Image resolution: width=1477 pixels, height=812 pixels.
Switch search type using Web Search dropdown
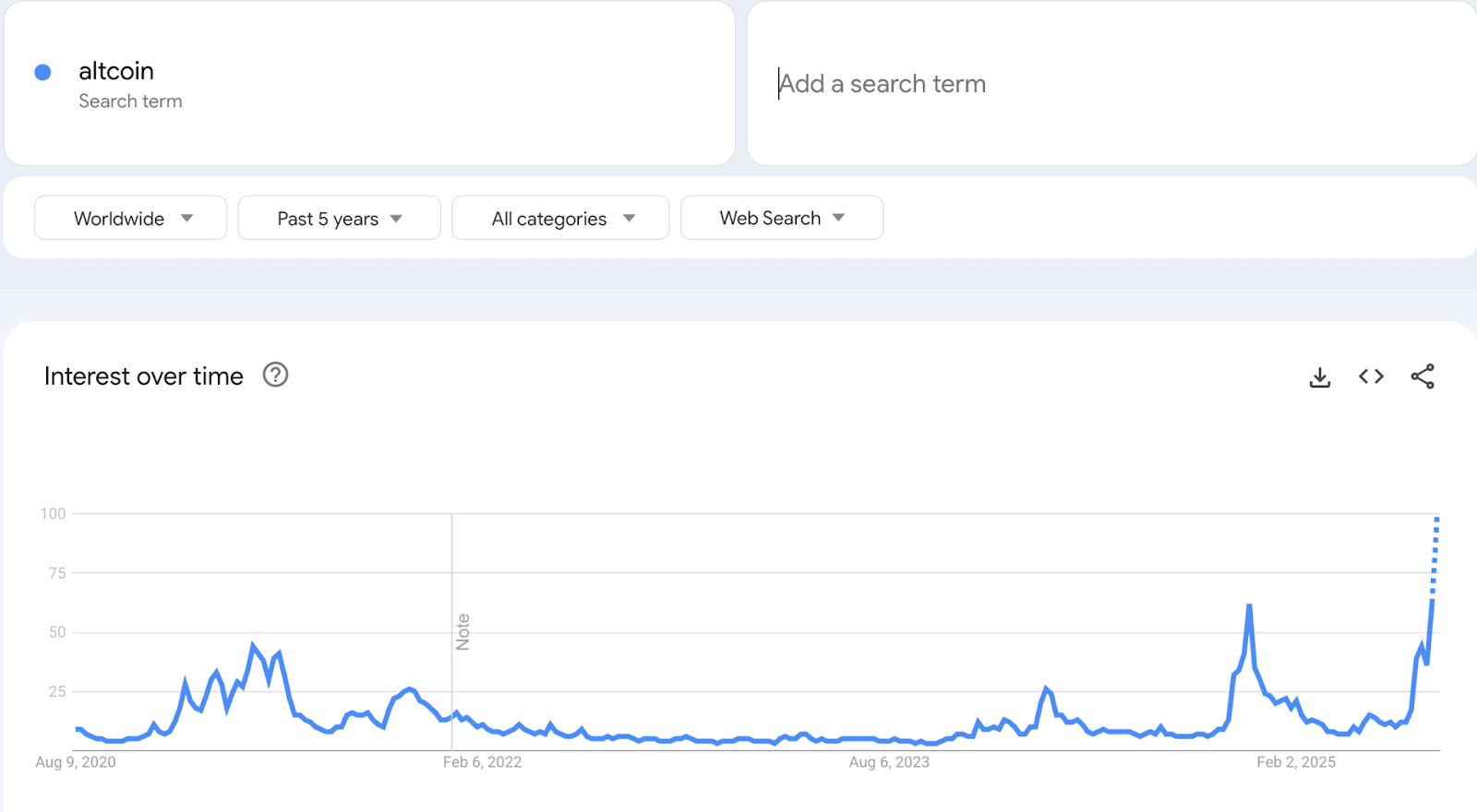(781, 218)
